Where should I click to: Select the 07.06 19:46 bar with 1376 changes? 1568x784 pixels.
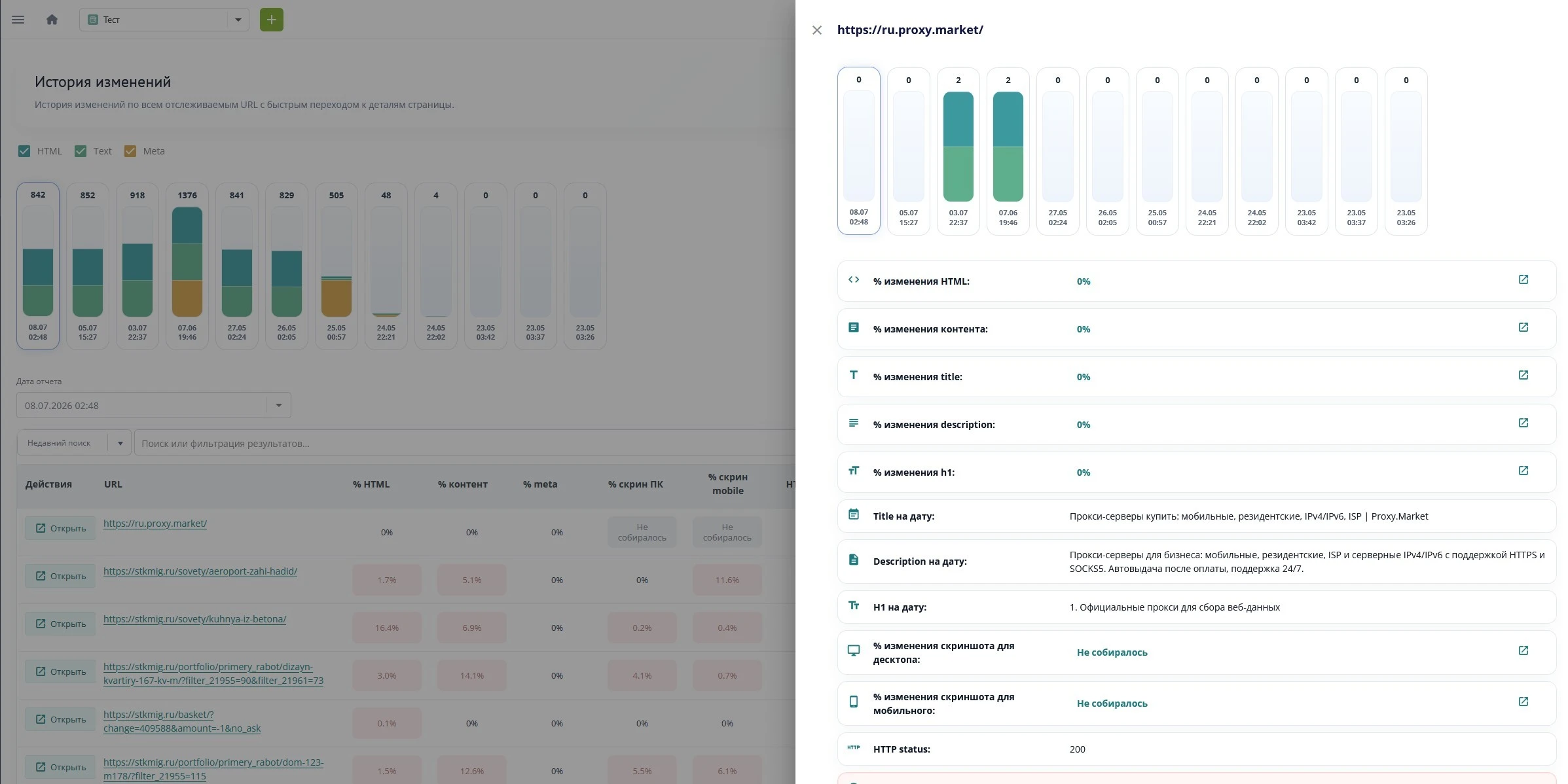(x=187, y=266)
